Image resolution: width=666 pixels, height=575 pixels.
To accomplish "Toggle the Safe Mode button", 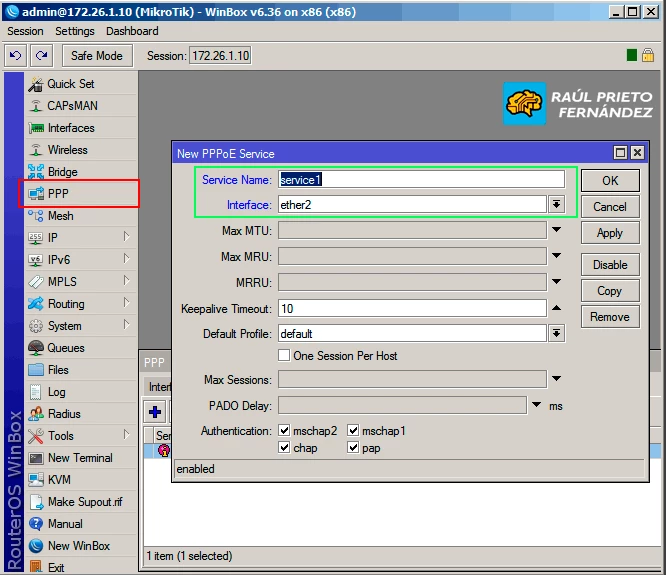I will point(97,56).
